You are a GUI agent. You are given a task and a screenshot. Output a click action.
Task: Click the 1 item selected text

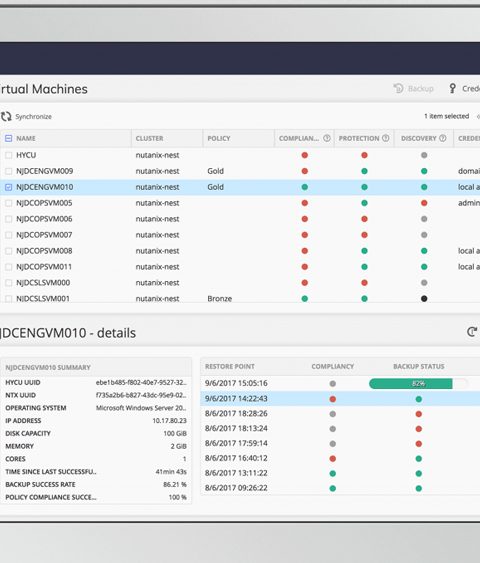click(x=446, y=116)
